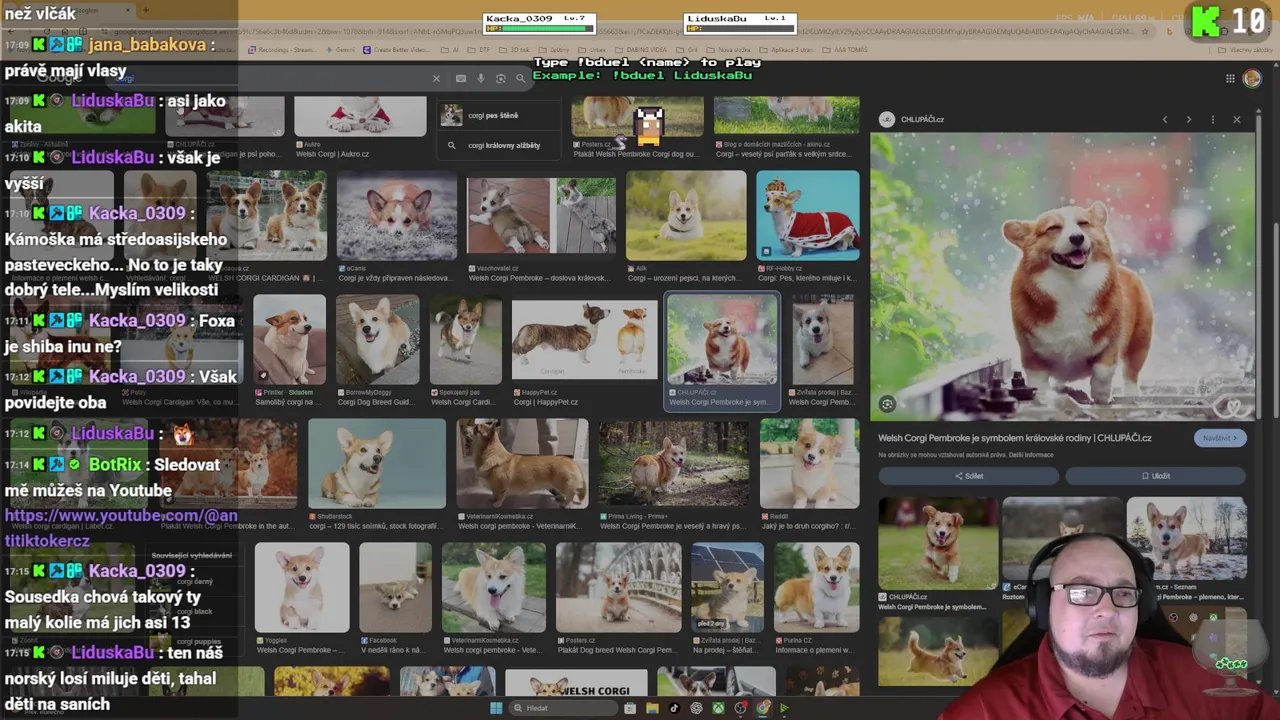Open File Explorer from taskbar

coord(652,708)
